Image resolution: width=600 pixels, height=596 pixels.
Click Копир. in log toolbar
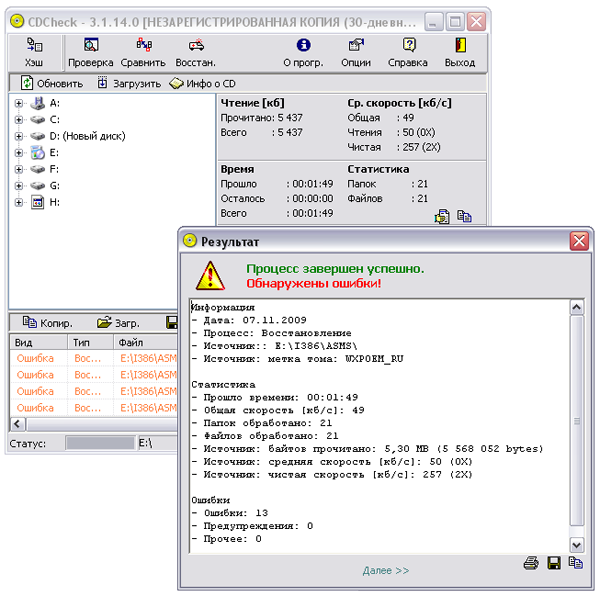[48, 323]
